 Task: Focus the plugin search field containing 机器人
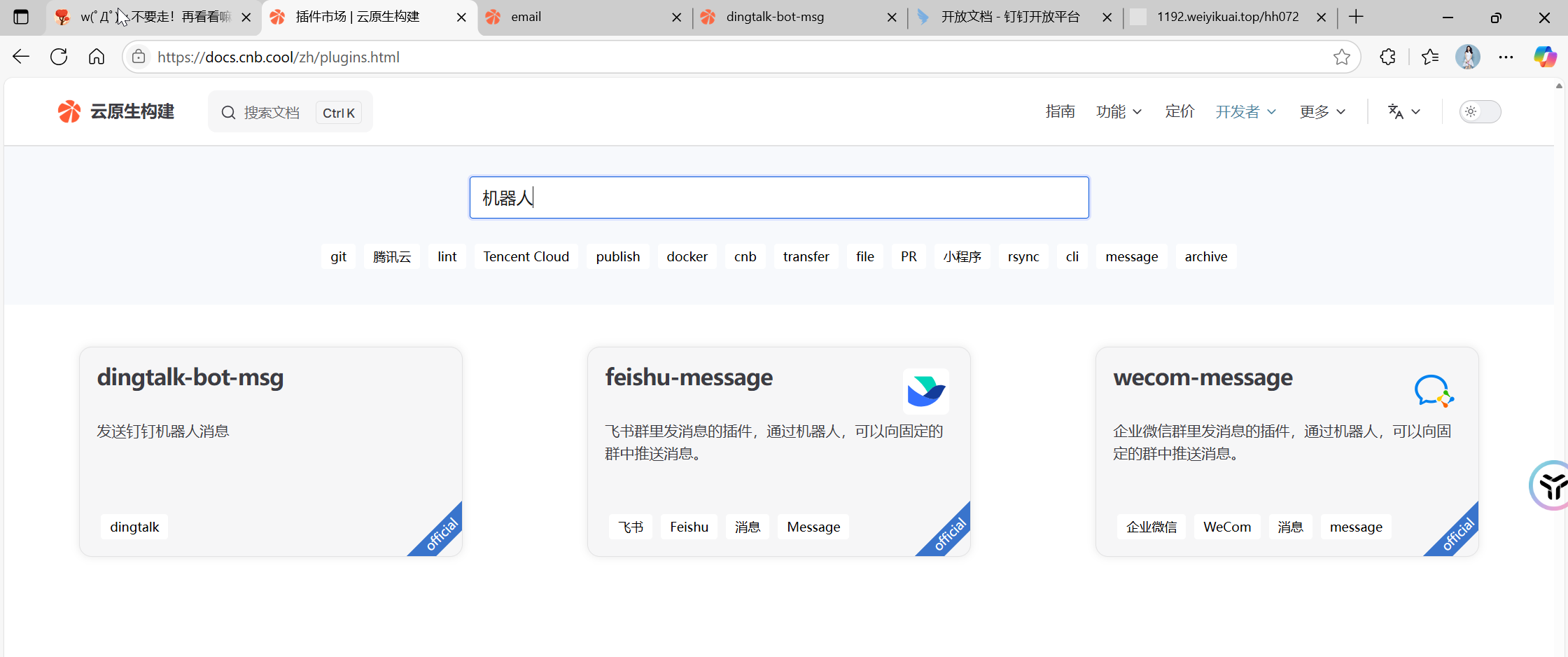pos(779,198)
